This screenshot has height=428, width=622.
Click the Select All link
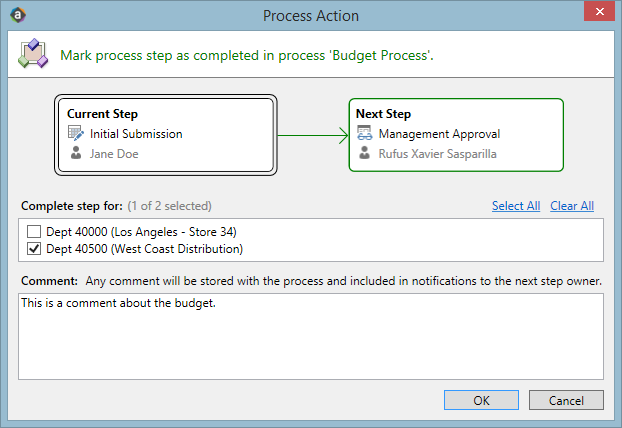pos(516,206)
